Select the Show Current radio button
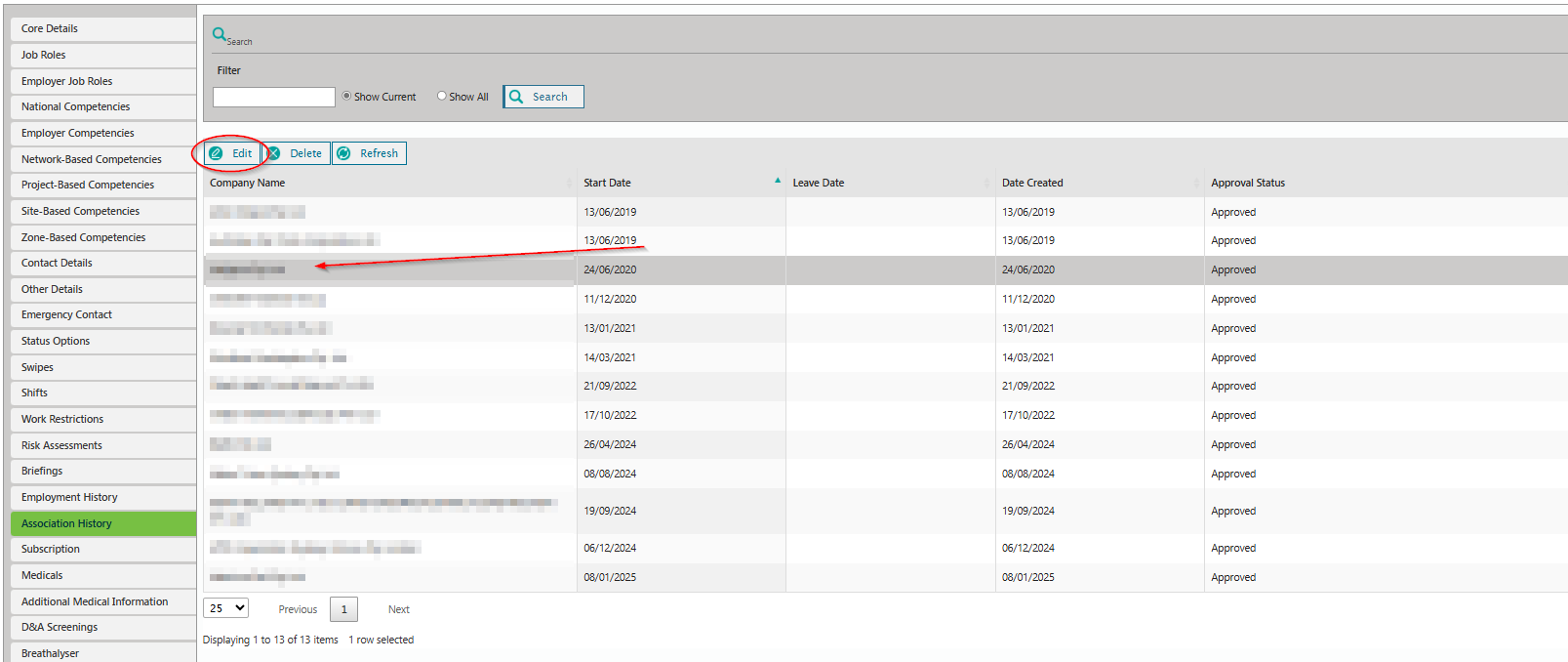 pos(346,96)
